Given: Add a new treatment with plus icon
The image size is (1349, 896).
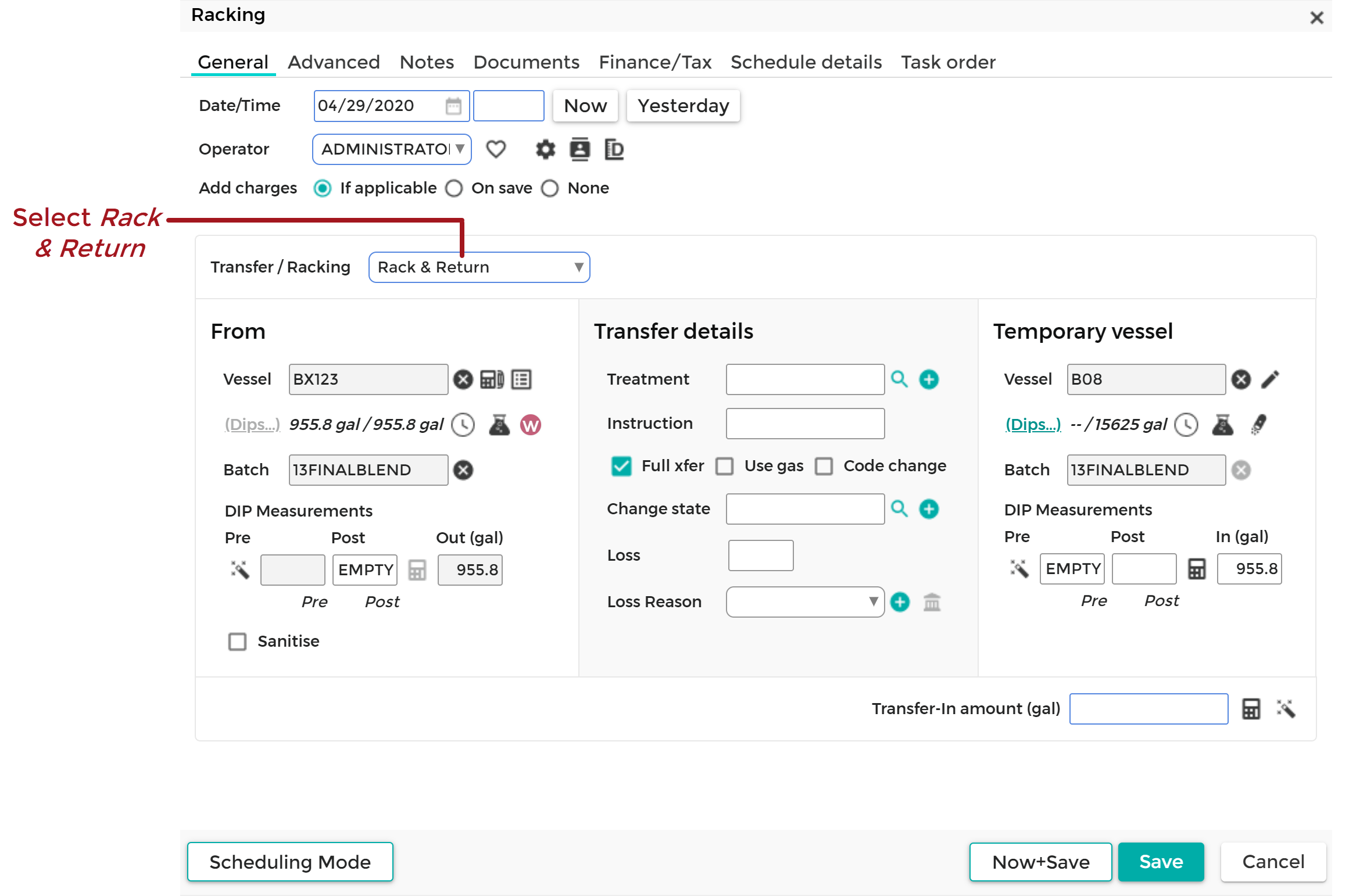Looking at the screenshot, I should pos(929,379).
